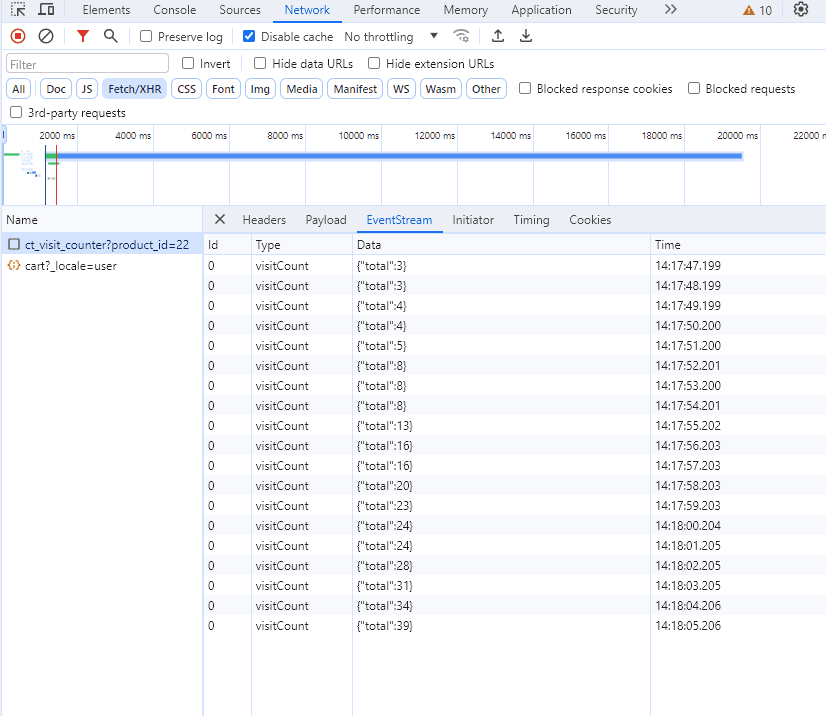Open the No throttling dropdown
The image size is (826, 716).
click(391, 36)
